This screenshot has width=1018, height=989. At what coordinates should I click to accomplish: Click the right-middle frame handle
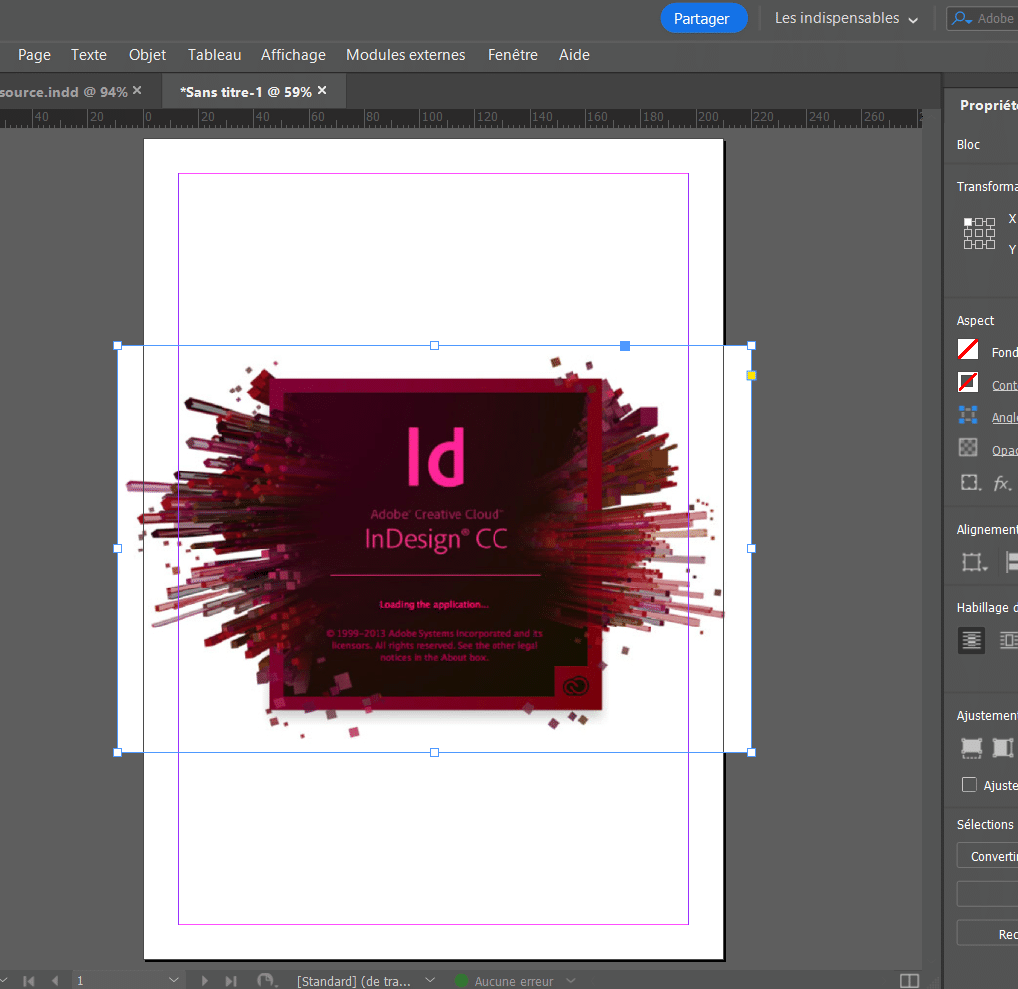point(751,549)
